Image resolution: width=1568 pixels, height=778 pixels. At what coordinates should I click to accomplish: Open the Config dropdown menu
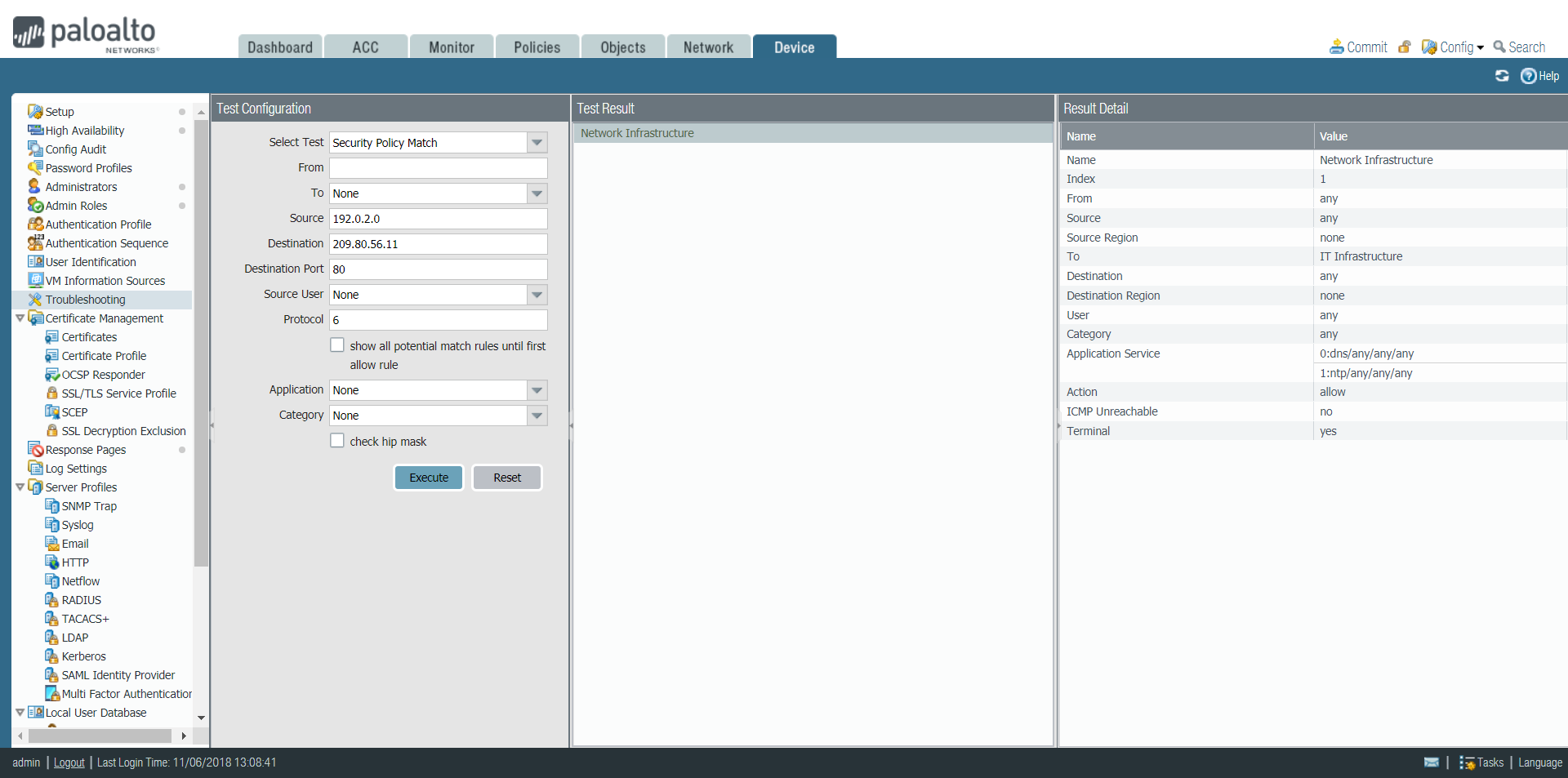[x=1454, y=47]
